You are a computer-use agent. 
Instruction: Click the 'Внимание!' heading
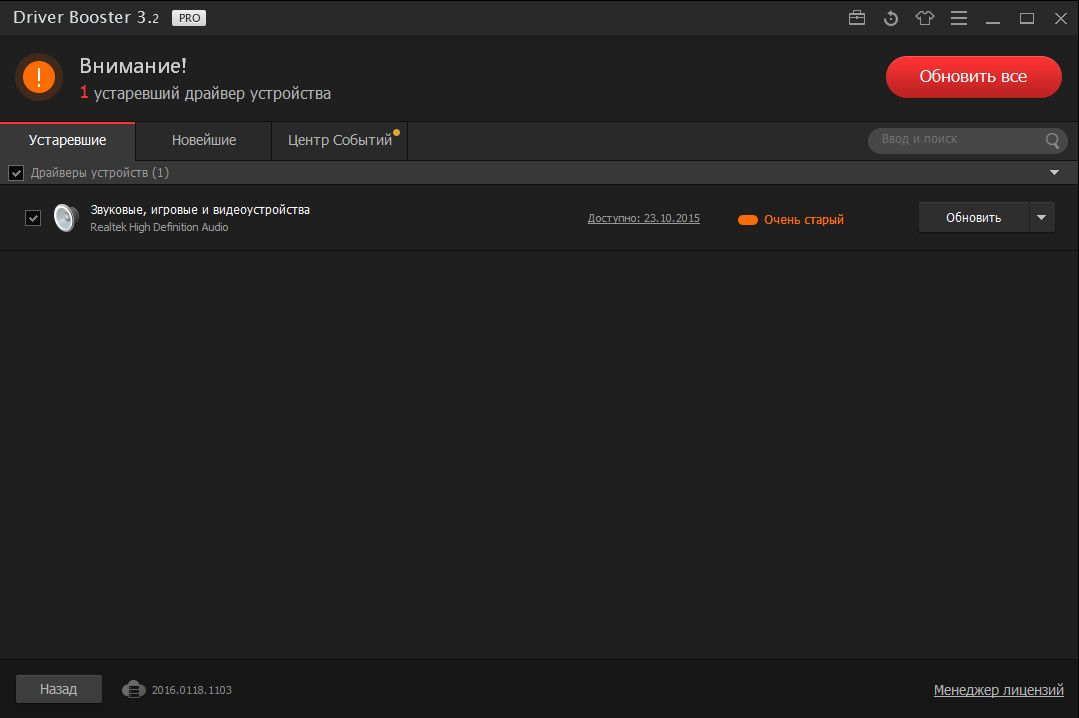coord(133,66)
